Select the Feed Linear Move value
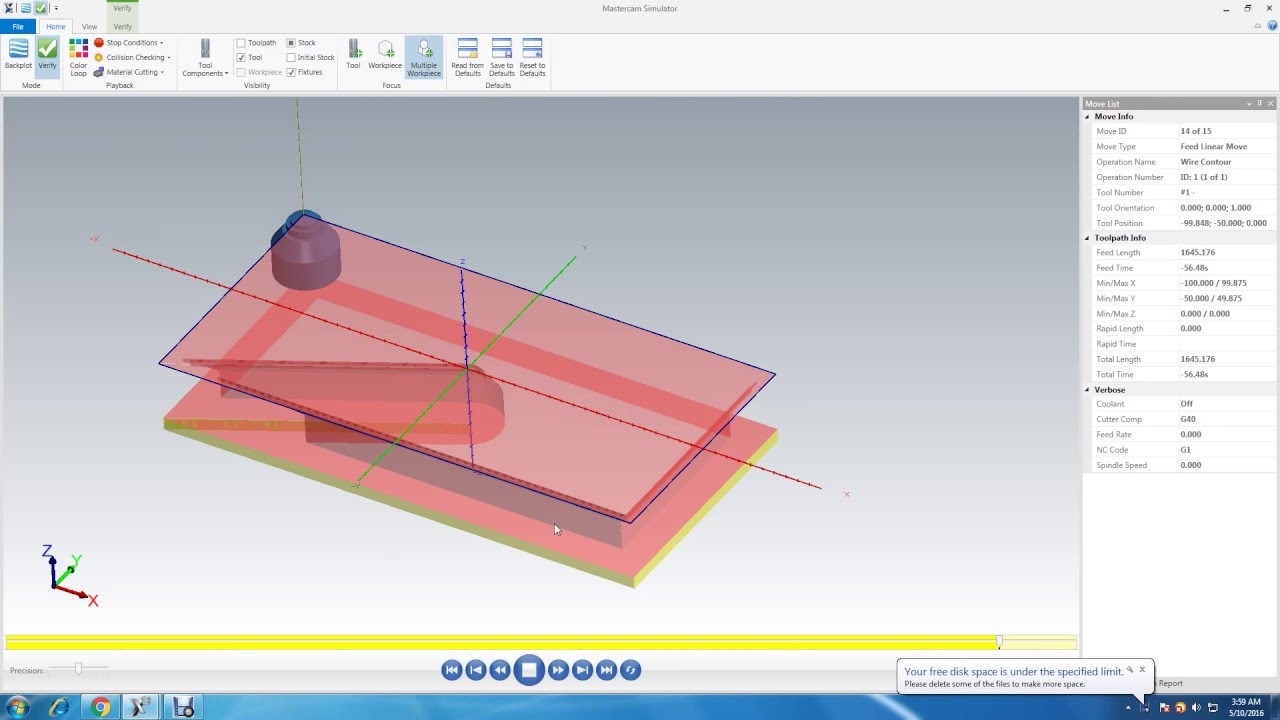 click(1213, 147)
